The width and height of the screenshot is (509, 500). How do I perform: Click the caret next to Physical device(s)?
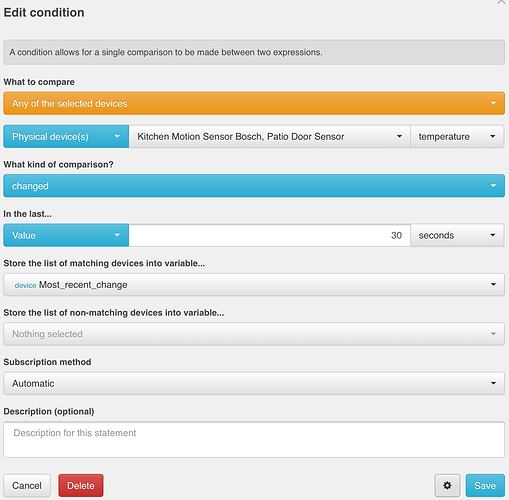tap(117, 136)
